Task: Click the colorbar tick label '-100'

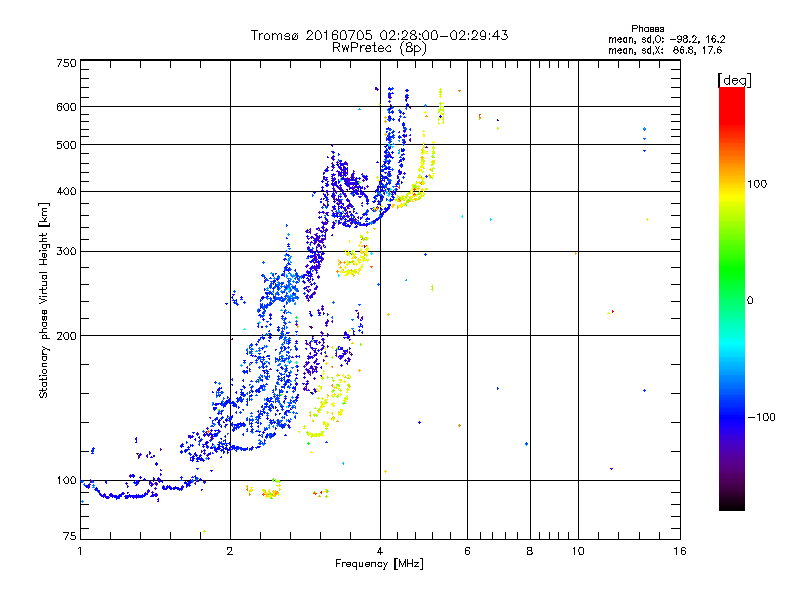Action: (x=762, y=417)
